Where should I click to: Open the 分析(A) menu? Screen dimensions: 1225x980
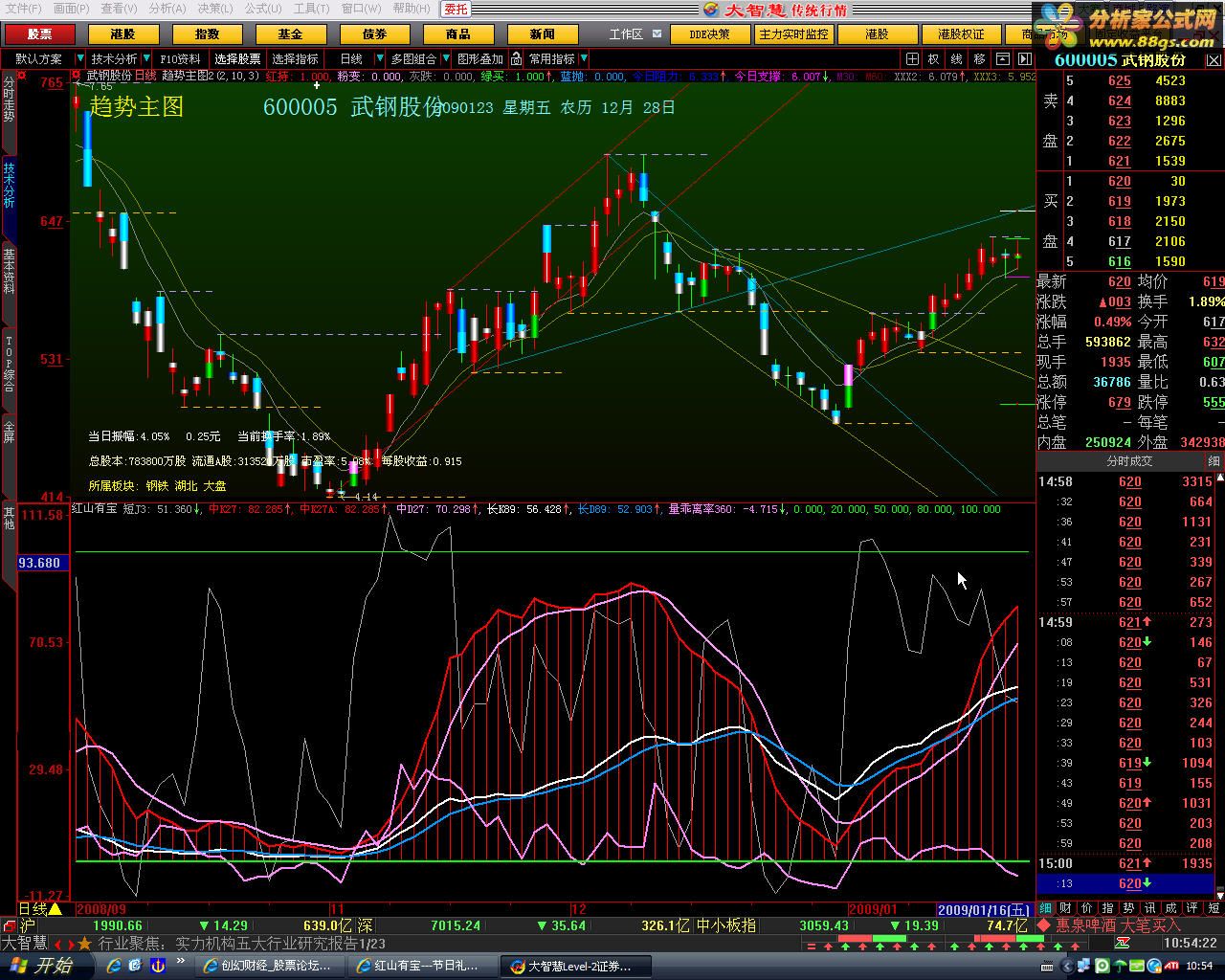click(x=167, y=9)
